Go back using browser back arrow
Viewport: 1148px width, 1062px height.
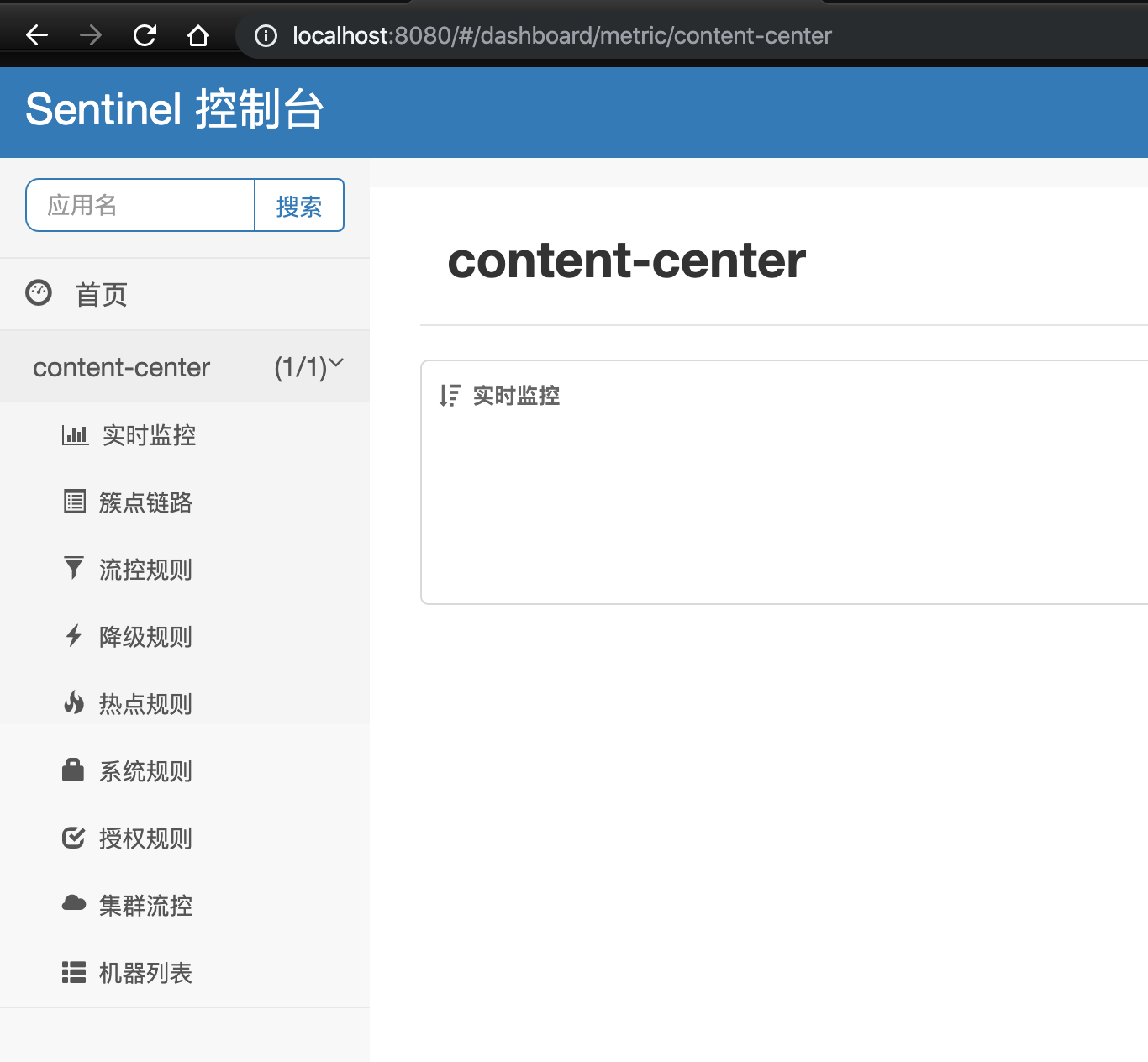pos(37,35)
